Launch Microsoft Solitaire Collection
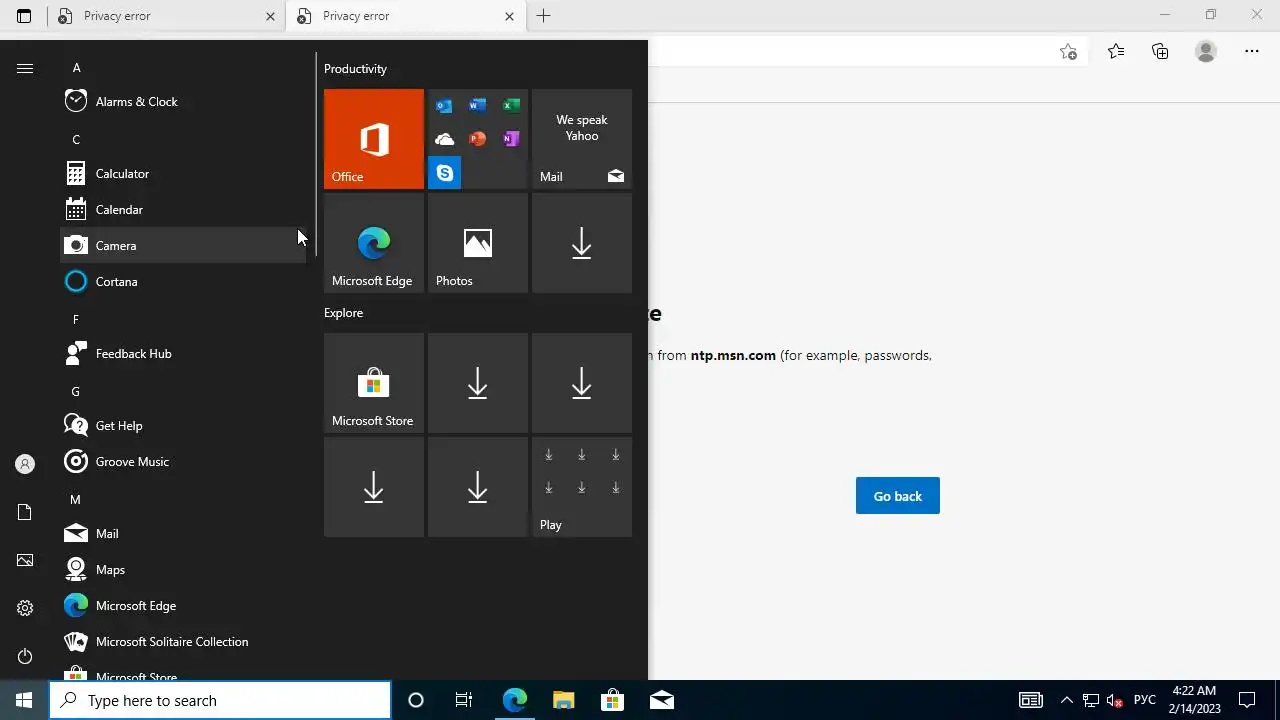This screenshot has height=720, width=1280. (183, 641)
